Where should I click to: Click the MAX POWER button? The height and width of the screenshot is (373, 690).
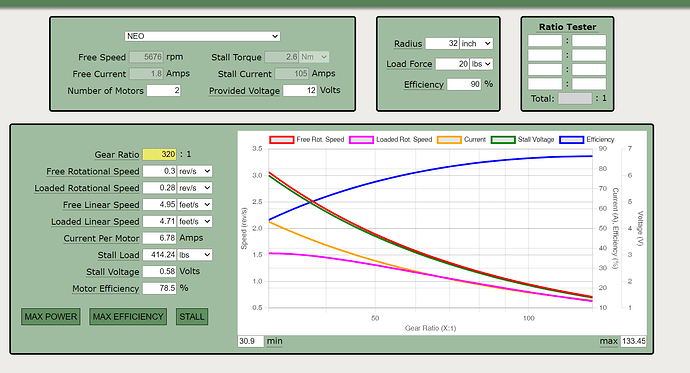pyautogui.click(x=51, y=317)
